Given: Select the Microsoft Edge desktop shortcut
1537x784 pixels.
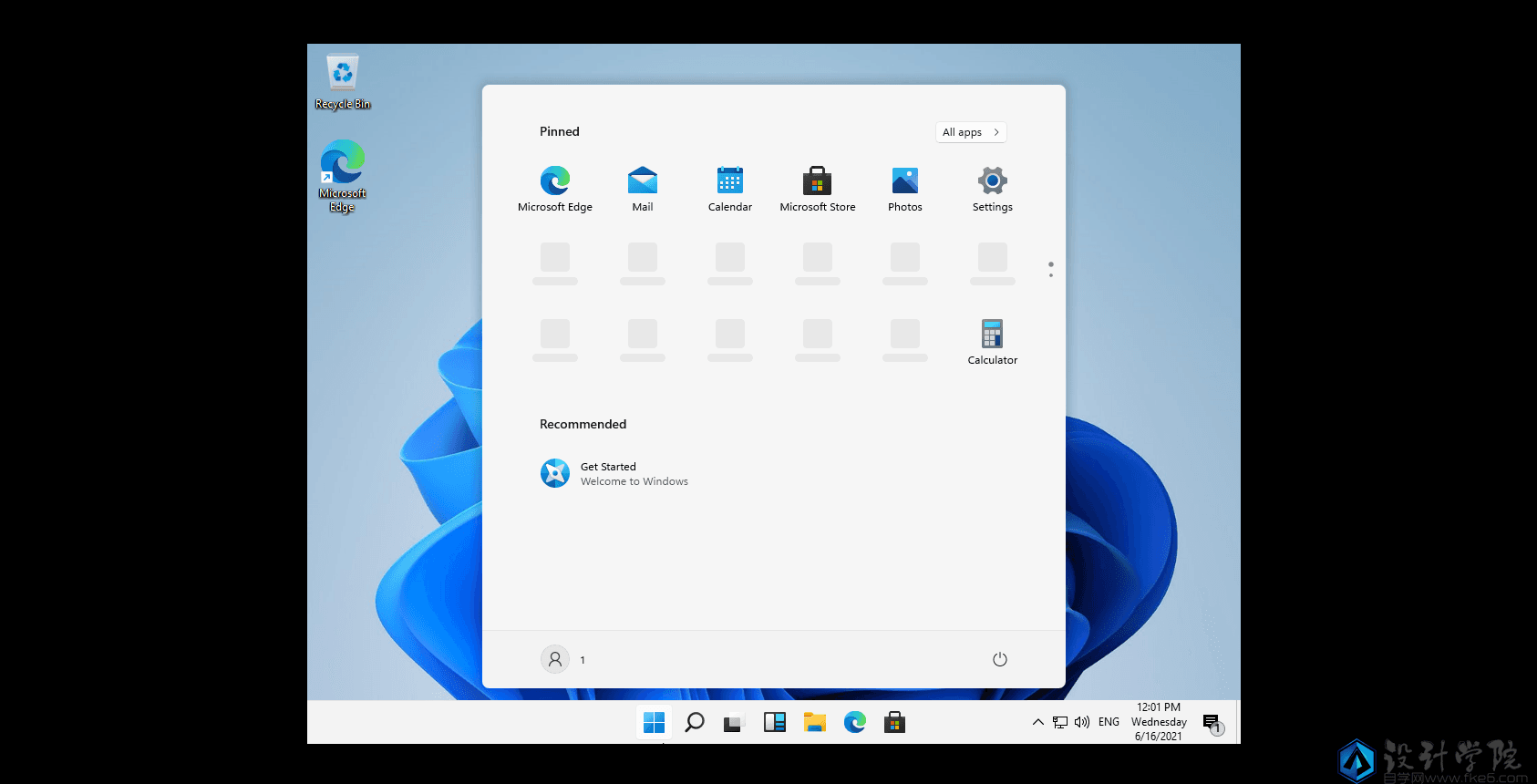Looking at the screenshot, I should (343, 177).
